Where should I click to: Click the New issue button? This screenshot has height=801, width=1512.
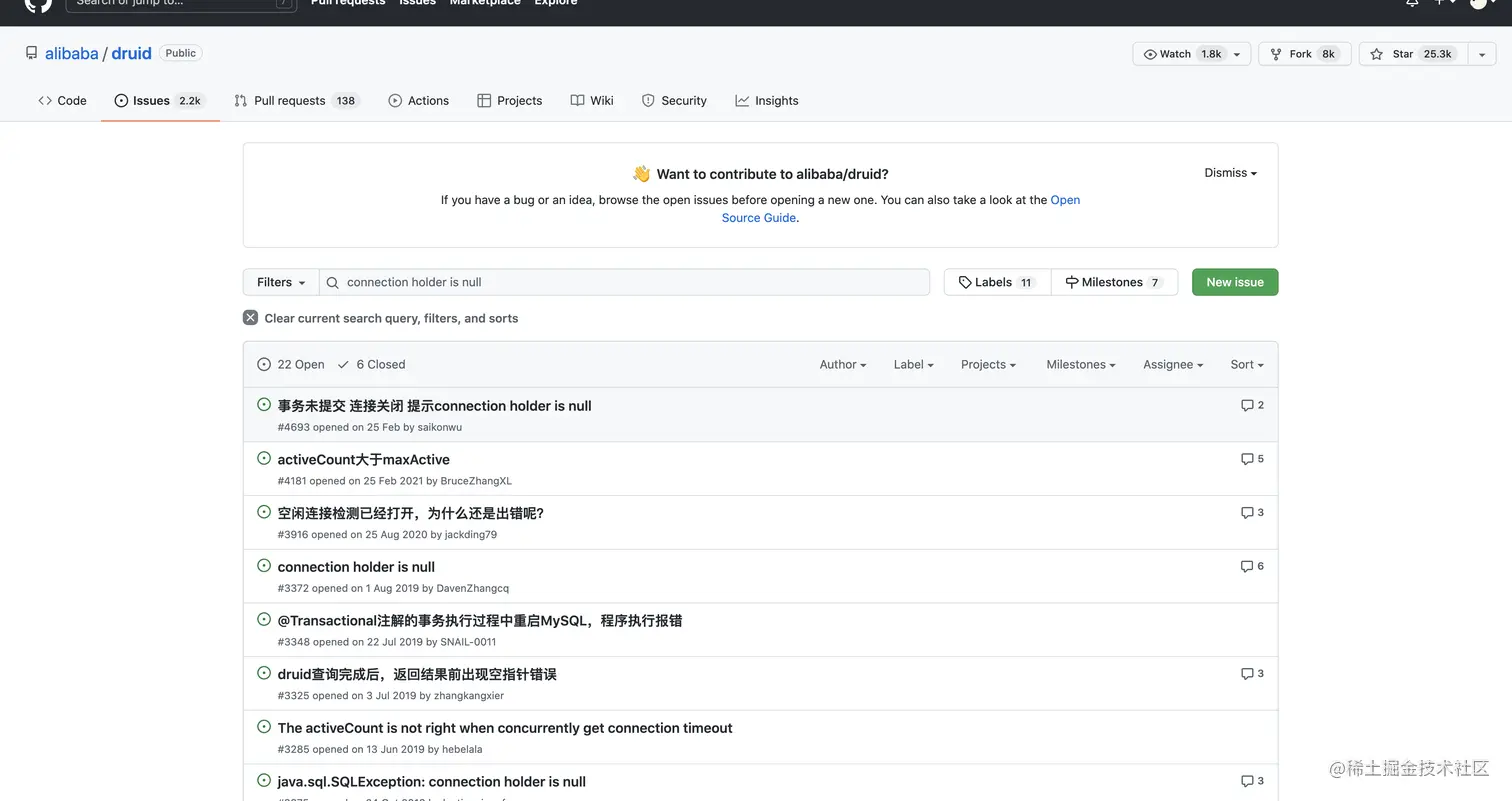[x=1235, y=282]
